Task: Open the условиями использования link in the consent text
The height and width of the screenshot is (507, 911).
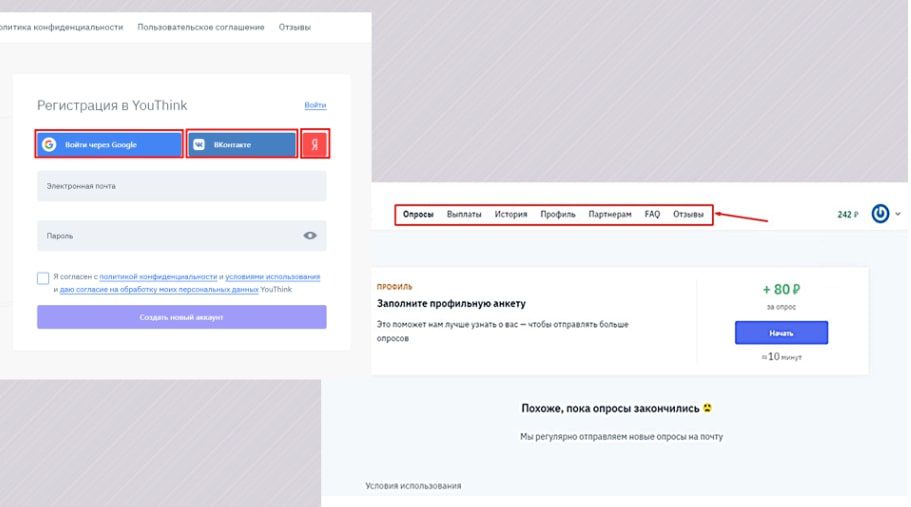Action: (272, 276)
